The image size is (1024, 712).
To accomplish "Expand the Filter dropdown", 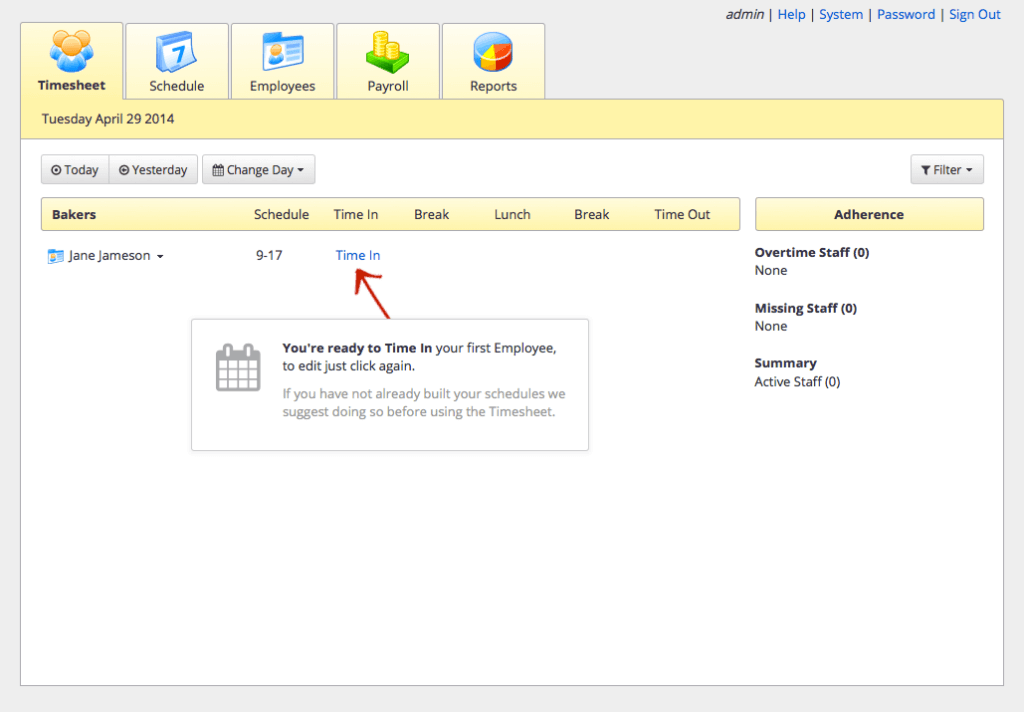I will tap(946, 170).
